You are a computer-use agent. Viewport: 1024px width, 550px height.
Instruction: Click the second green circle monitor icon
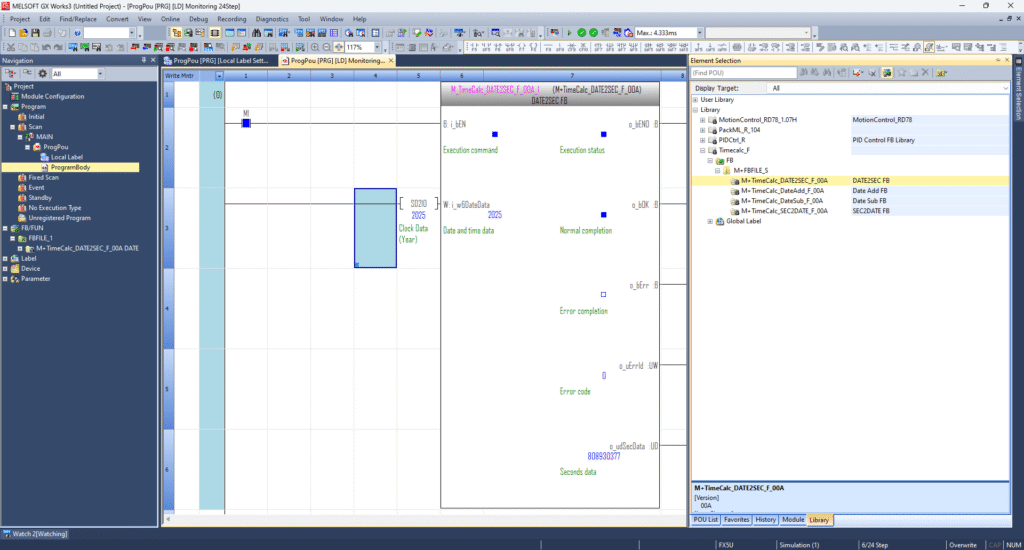tap(593, 33)
